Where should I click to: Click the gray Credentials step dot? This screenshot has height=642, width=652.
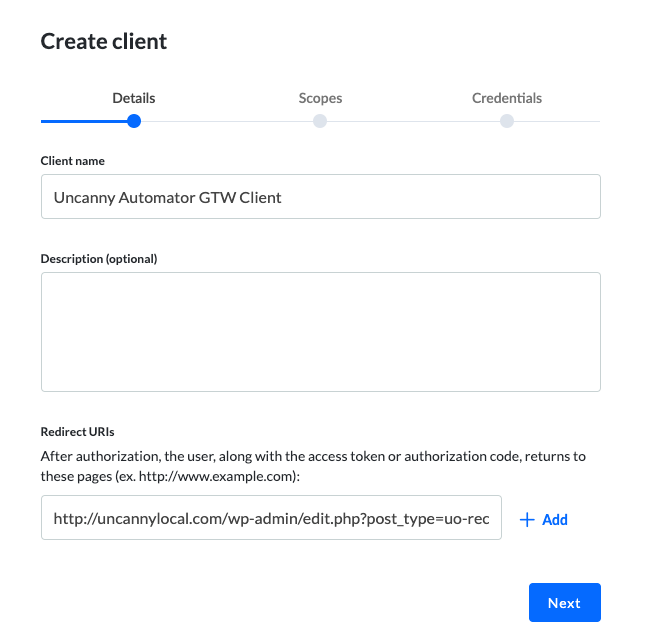pos(506,121)
